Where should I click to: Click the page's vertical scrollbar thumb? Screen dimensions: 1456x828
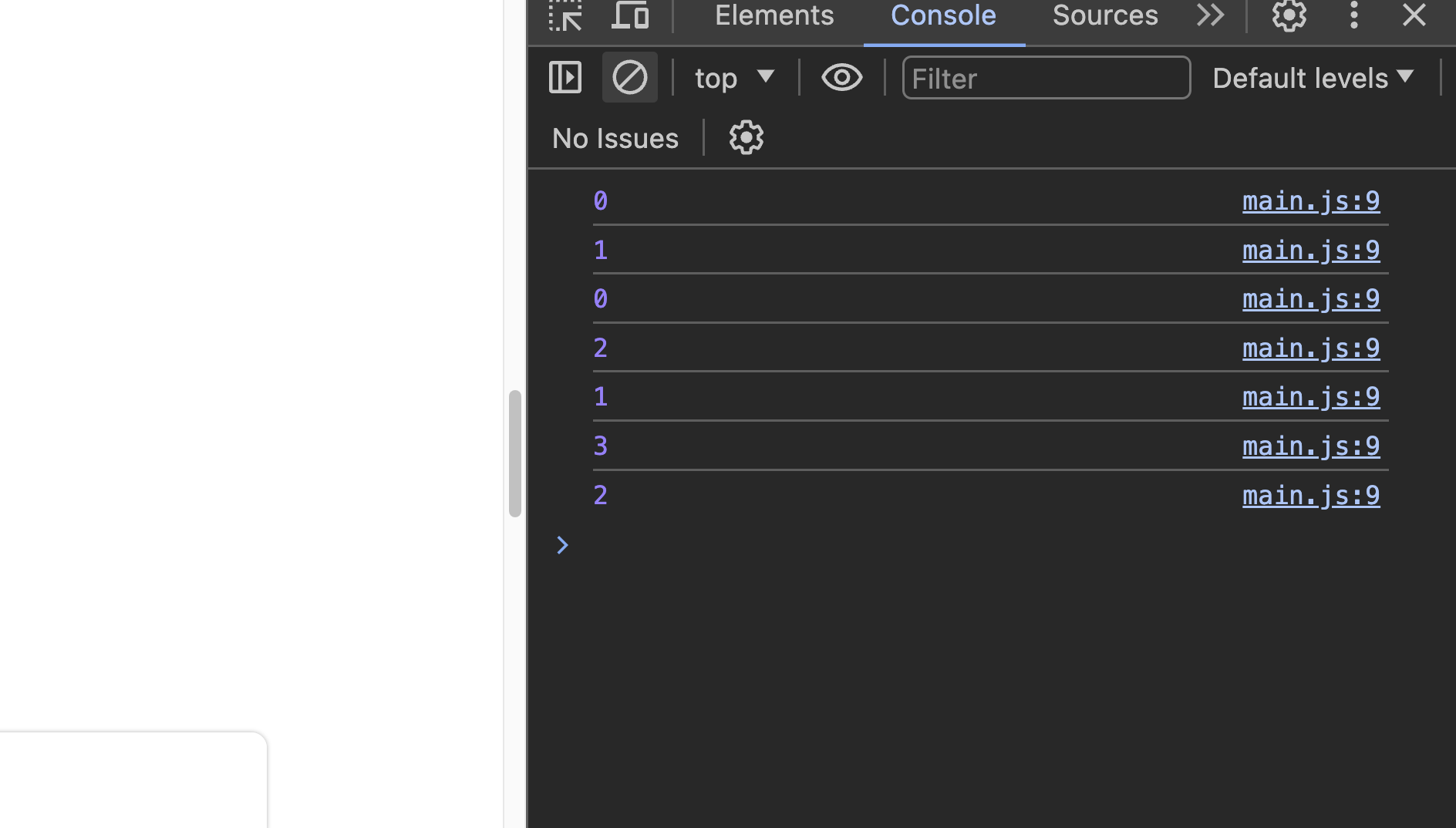click(x=514, y=453)
